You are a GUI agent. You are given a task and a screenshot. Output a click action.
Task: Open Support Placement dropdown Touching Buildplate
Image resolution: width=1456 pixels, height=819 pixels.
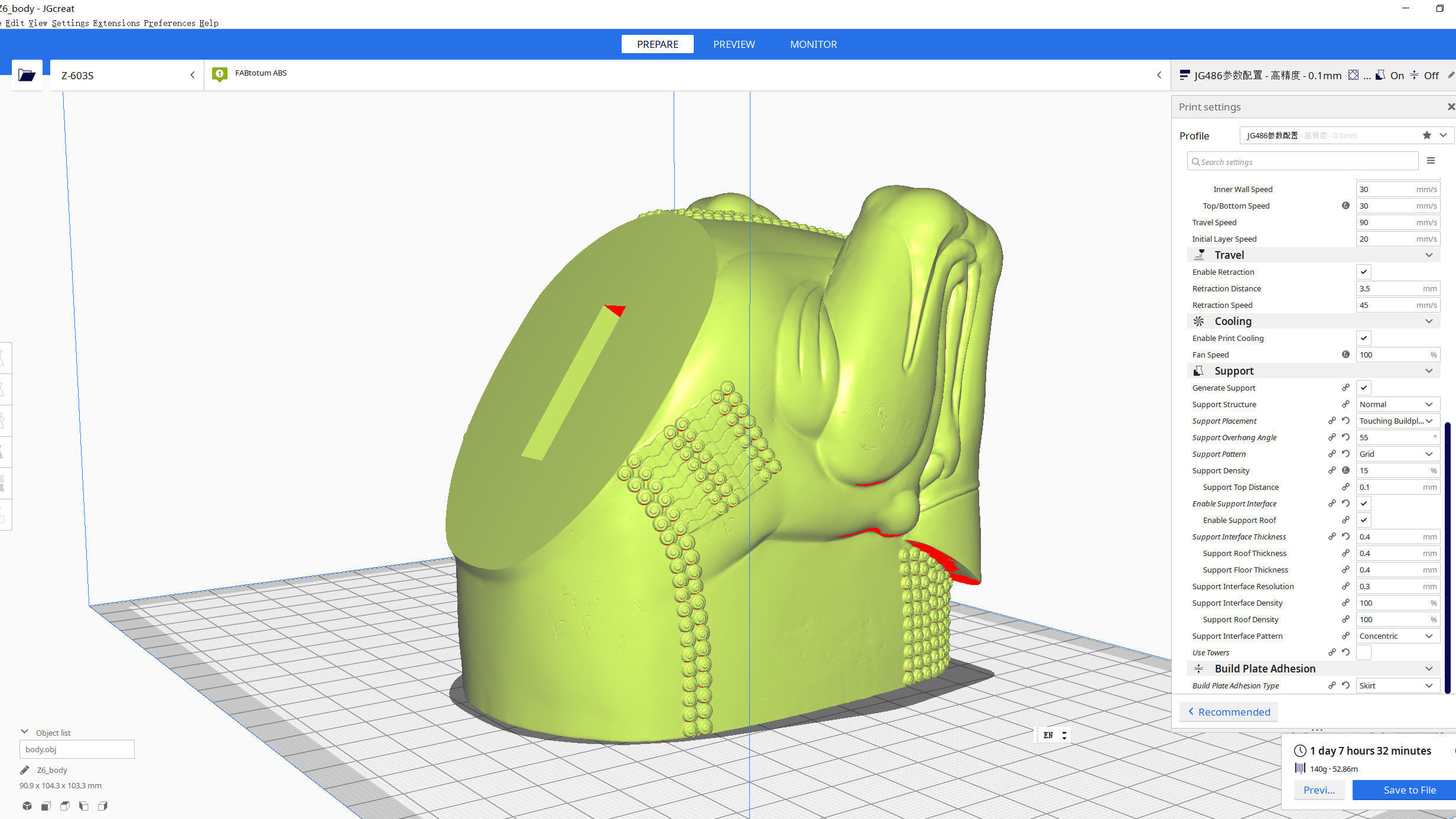point(1397,421)
